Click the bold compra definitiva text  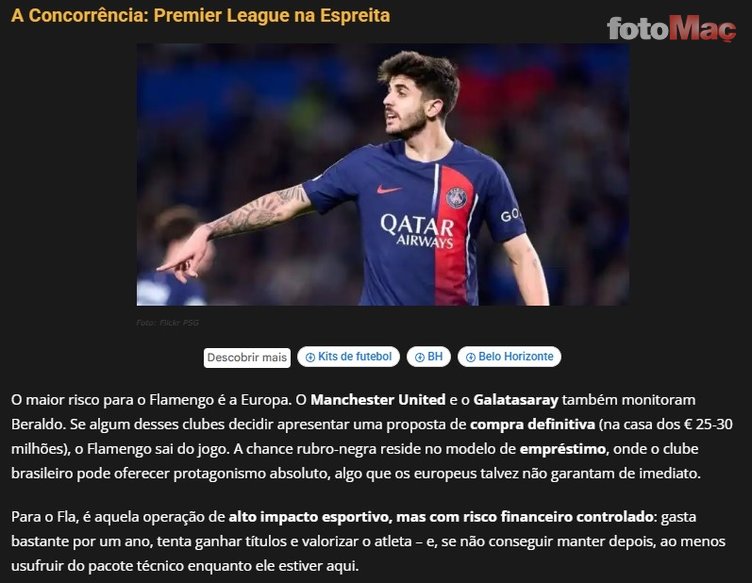[x=532, y=424]
